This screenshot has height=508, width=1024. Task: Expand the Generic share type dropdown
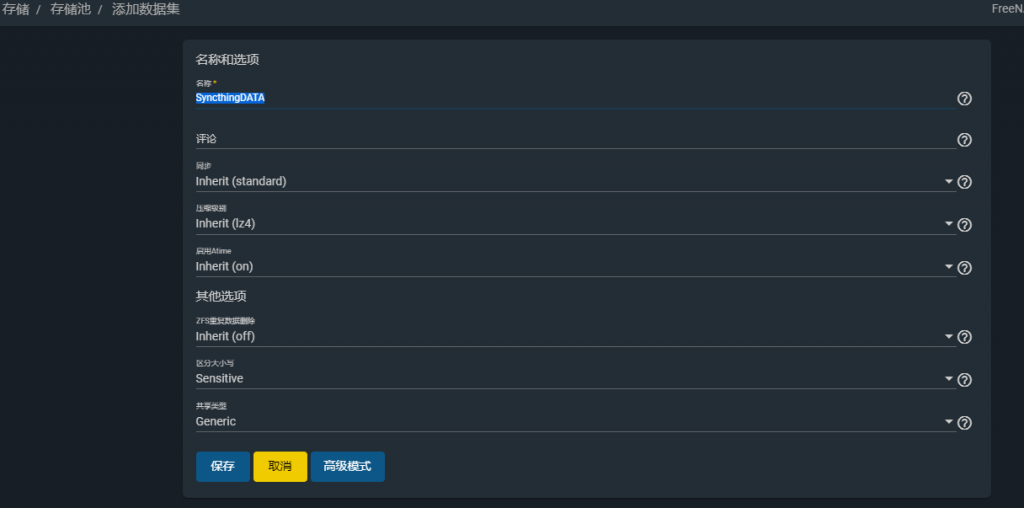570,422
